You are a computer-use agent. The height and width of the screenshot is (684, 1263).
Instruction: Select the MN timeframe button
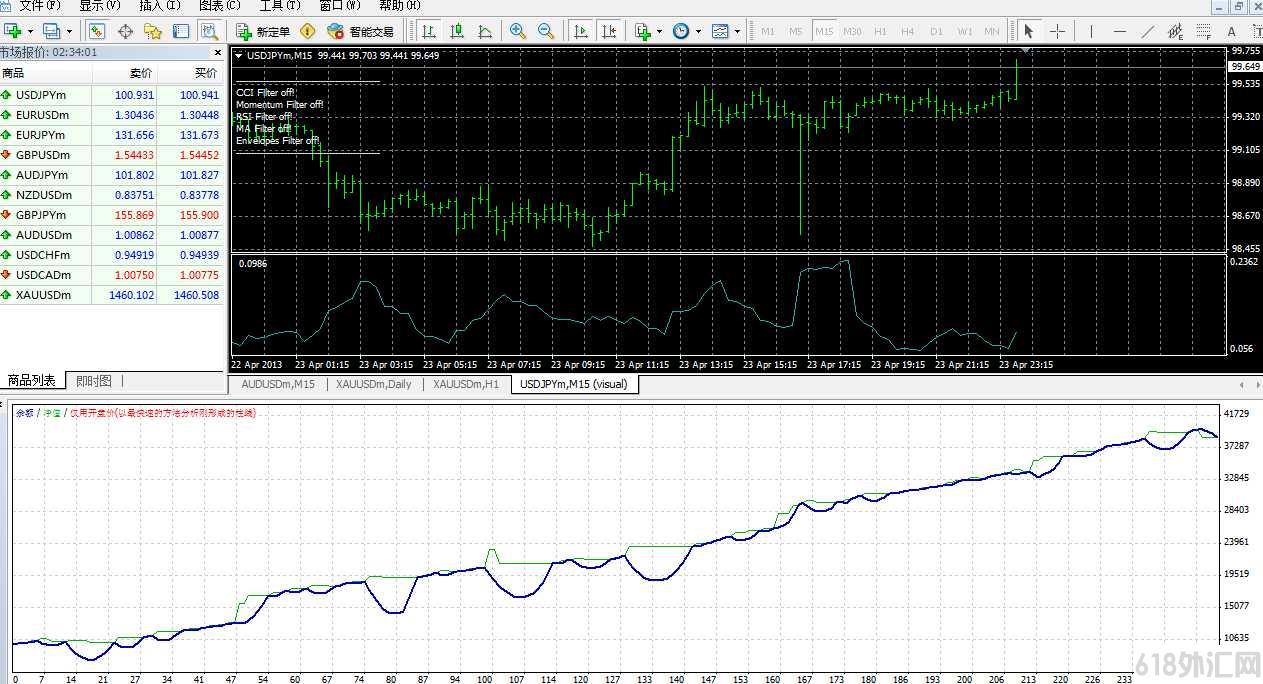(x=991, y=31)
